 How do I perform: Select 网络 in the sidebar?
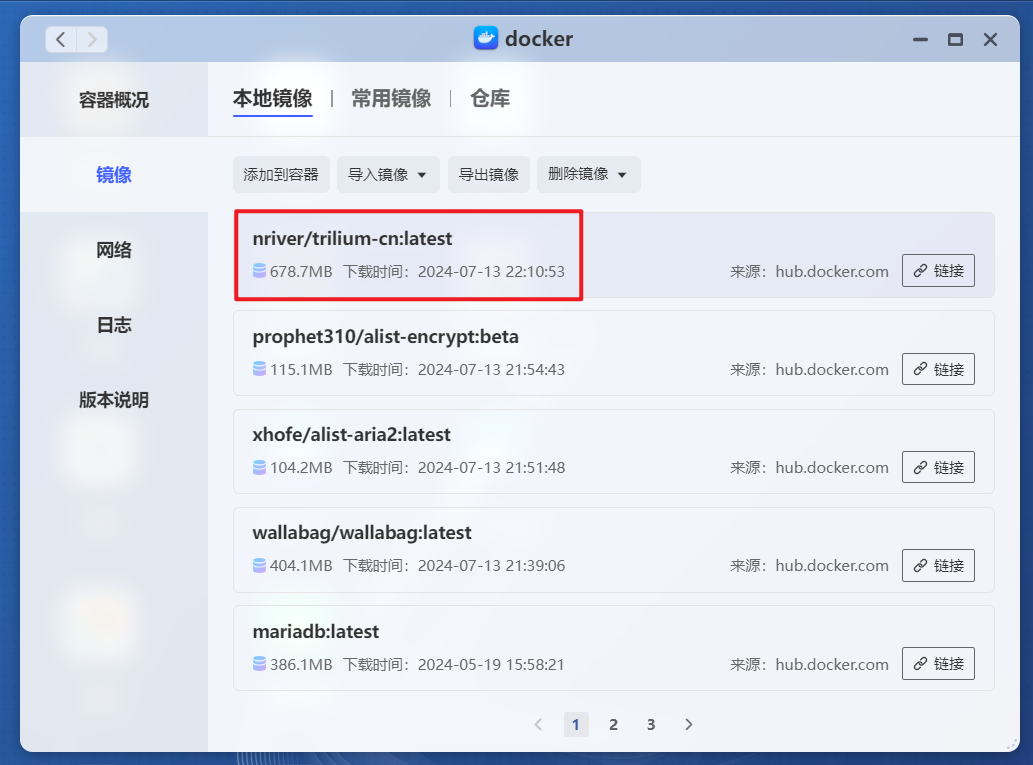click(x=113, y=249)
